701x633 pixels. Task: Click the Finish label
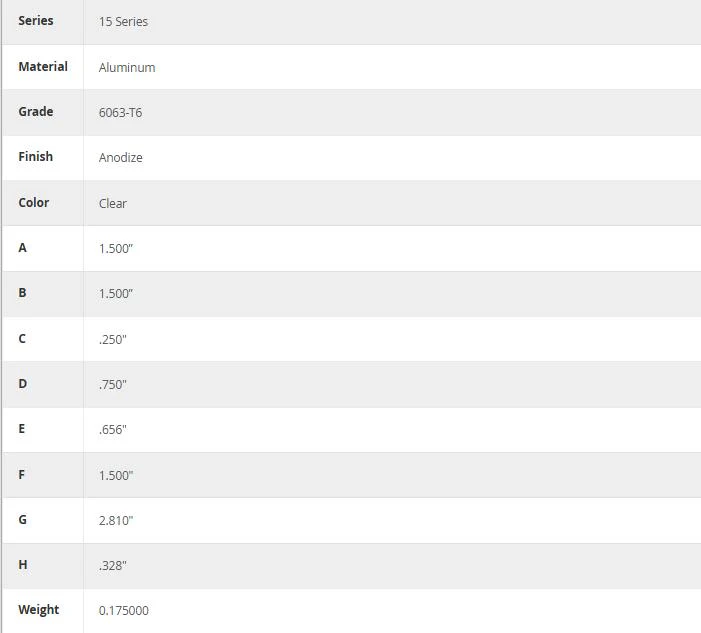click(x=35, y=156)
